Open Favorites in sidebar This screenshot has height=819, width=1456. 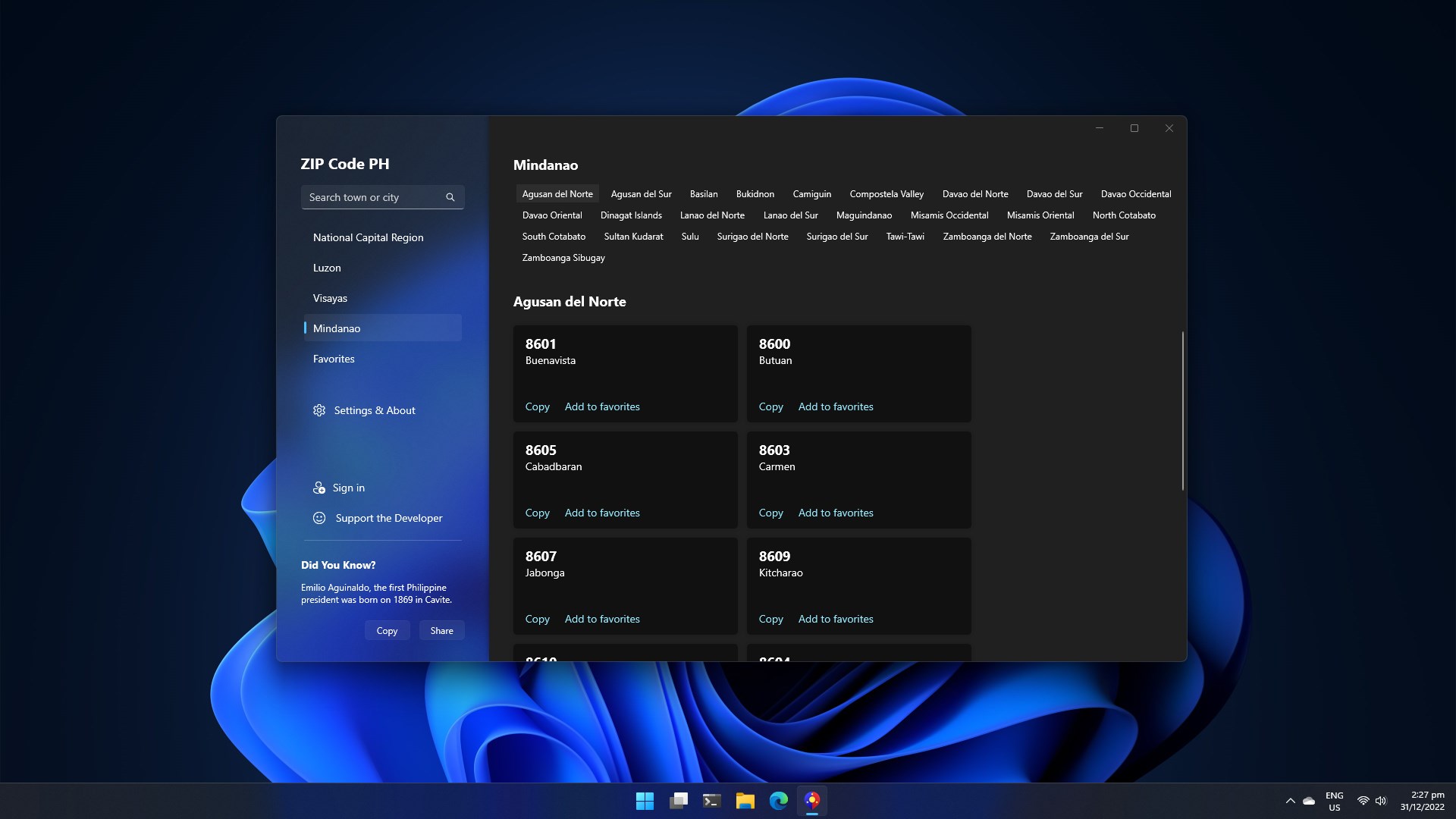[x=334, y=359]
